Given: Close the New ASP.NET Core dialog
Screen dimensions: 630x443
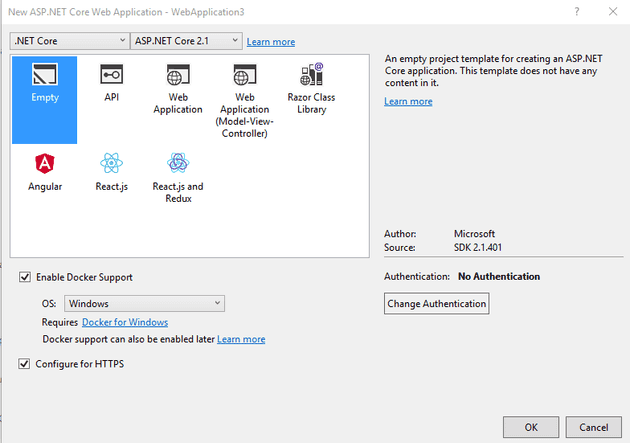Looking at the screenshot, I should pos(613,12).
